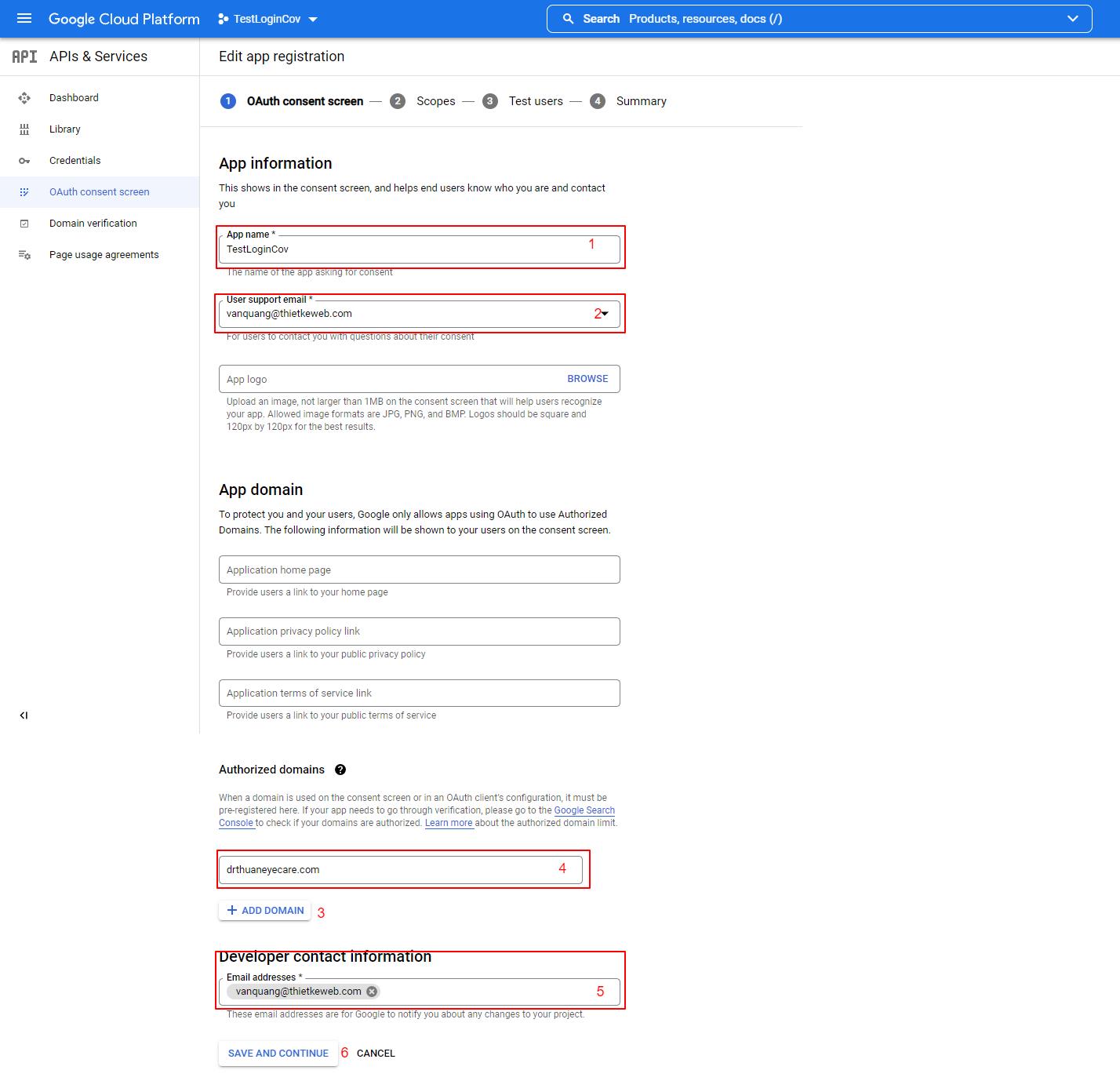
Task: Click CANCEL button
Action: [x=376, y=1054]
